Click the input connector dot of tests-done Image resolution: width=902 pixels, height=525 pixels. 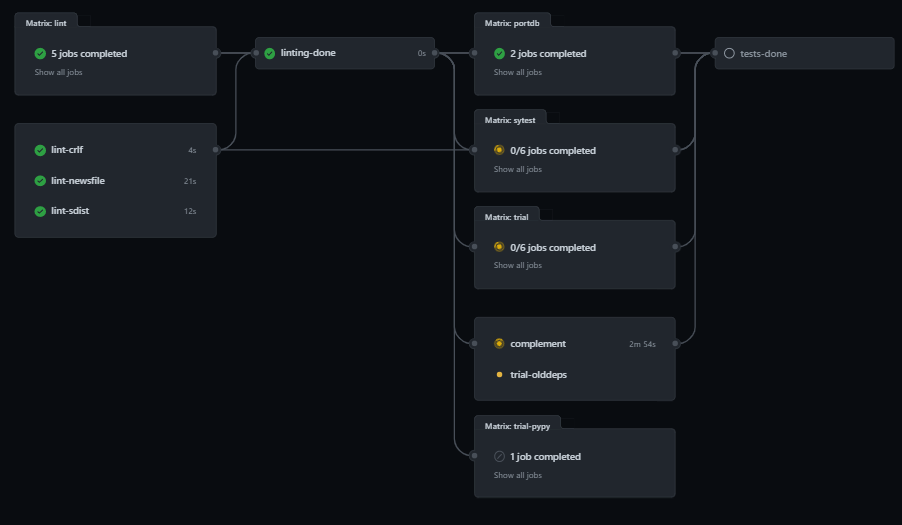click(714, 53)
